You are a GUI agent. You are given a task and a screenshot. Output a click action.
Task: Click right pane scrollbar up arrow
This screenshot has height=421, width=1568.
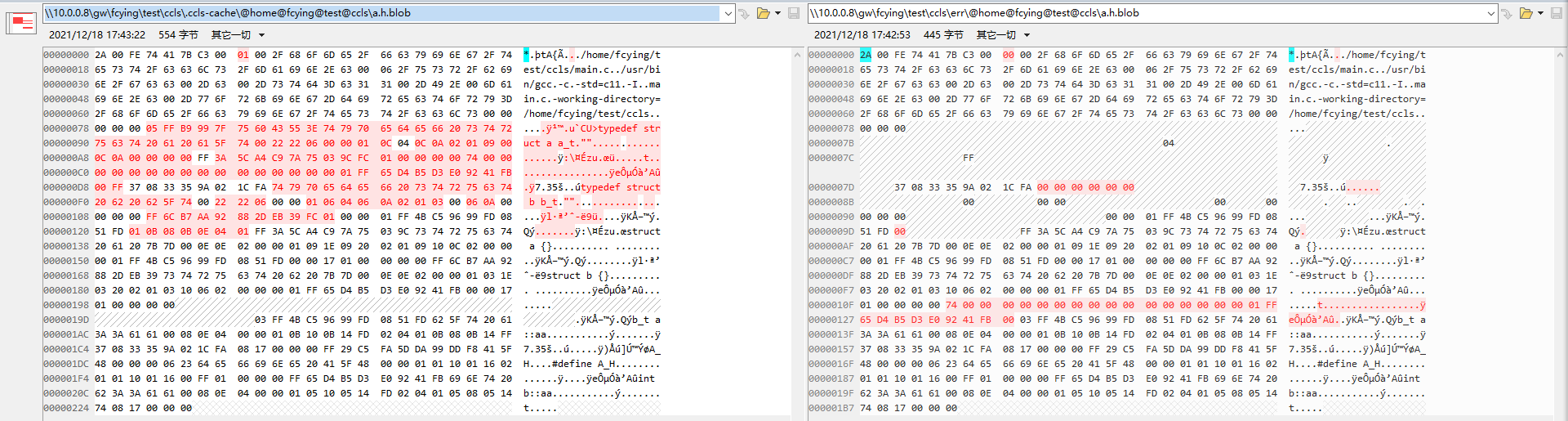(1561, 55)
